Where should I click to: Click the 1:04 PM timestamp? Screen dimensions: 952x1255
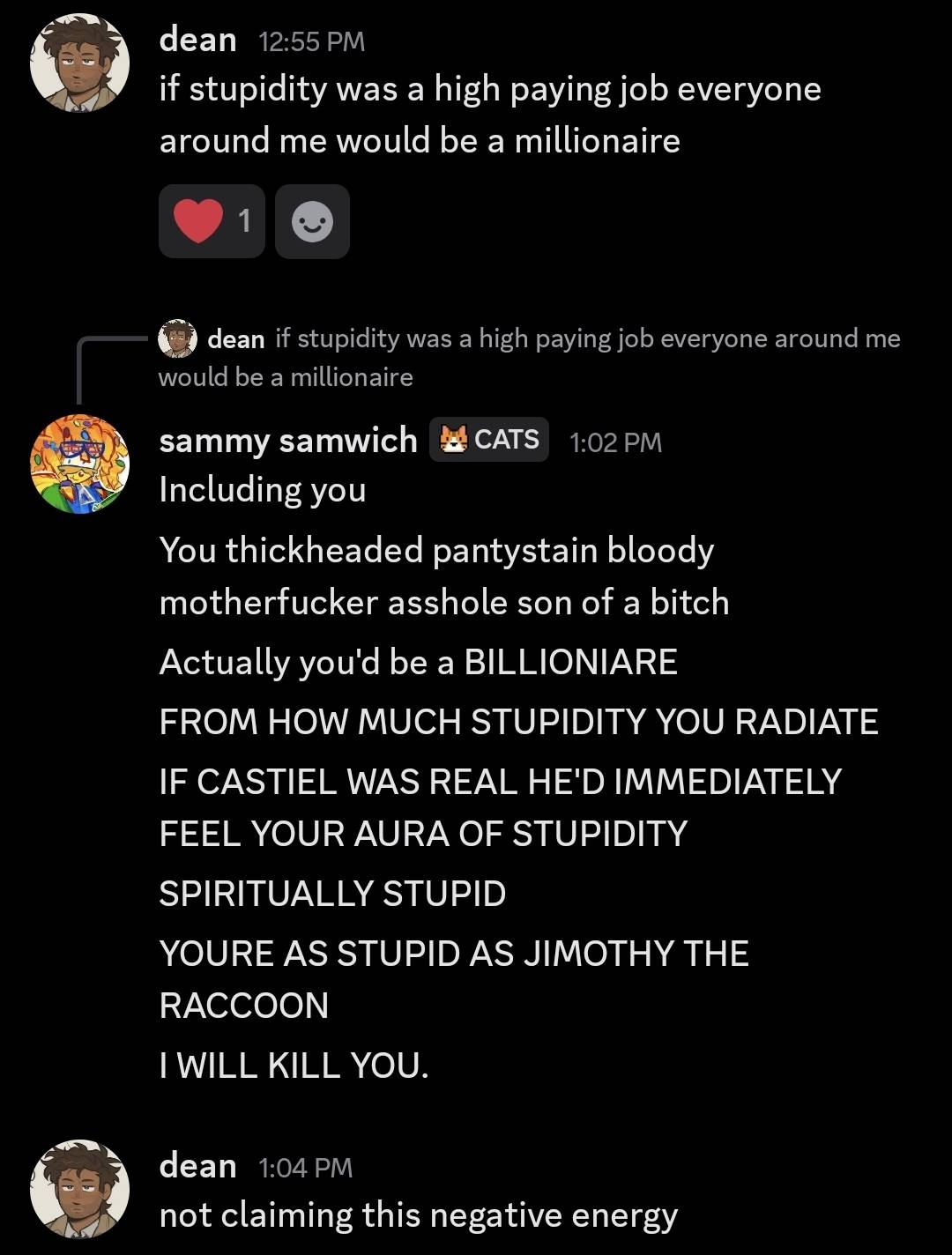(305, 1168)
